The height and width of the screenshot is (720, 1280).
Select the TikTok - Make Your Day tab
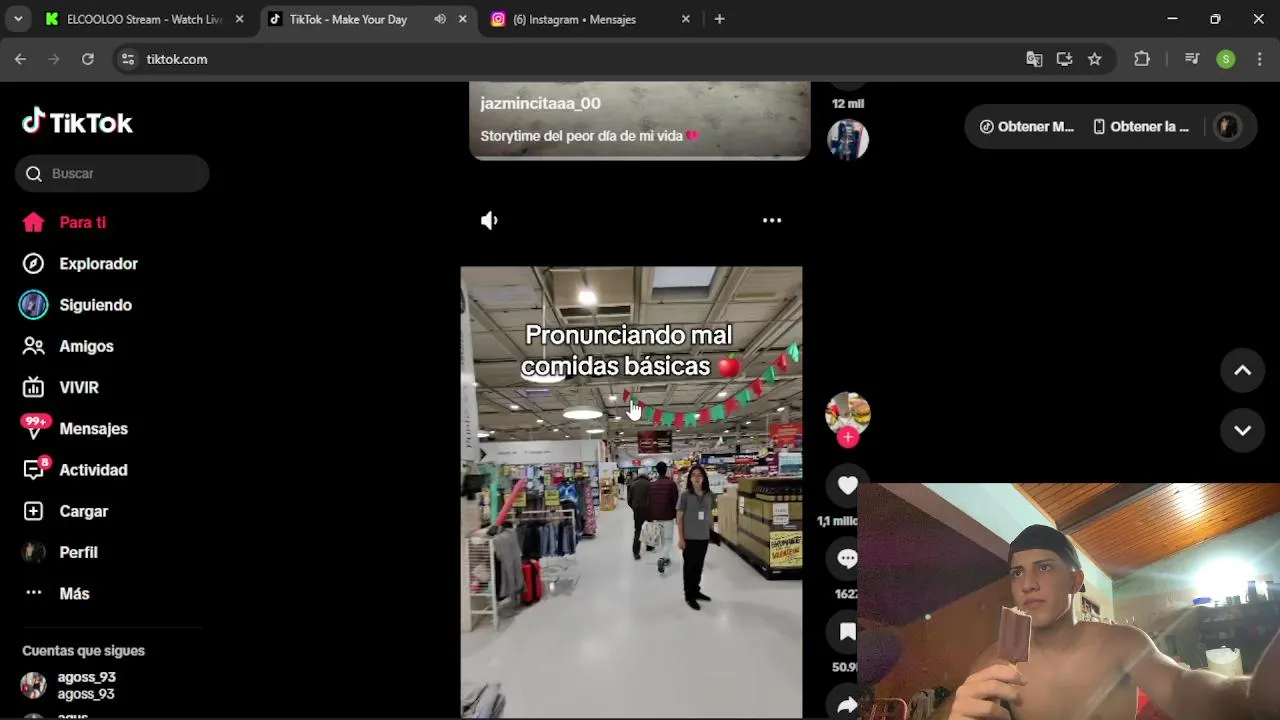[x=348, y=19]
